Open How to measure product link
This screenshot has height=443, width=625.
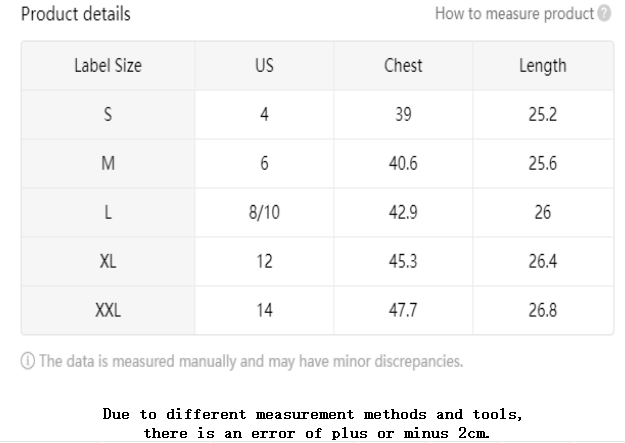click(515, 14)
